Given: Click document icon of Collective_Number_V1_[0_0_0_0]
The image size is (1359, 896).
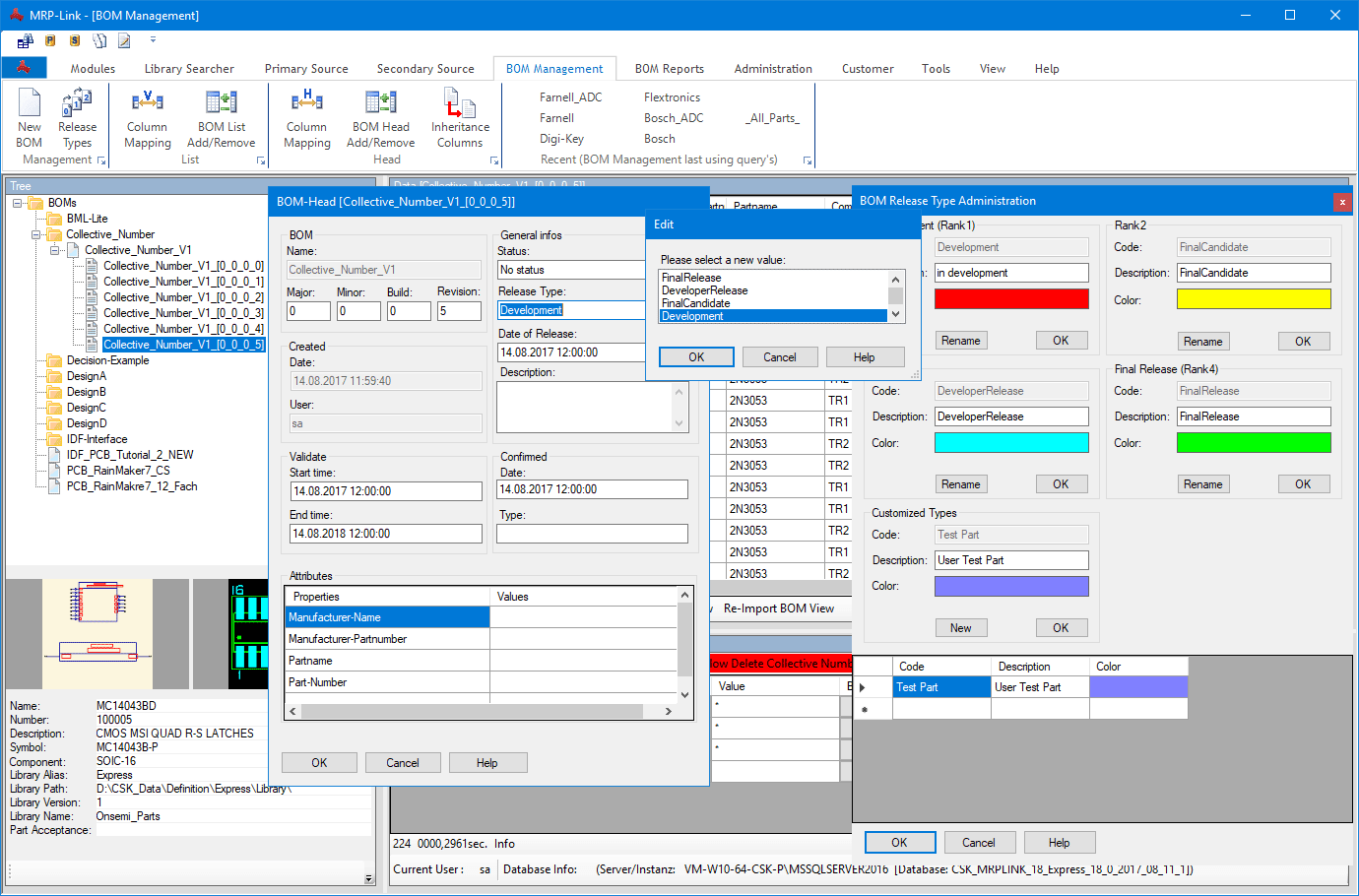Looking at the screenshot, I should [93, 266].
